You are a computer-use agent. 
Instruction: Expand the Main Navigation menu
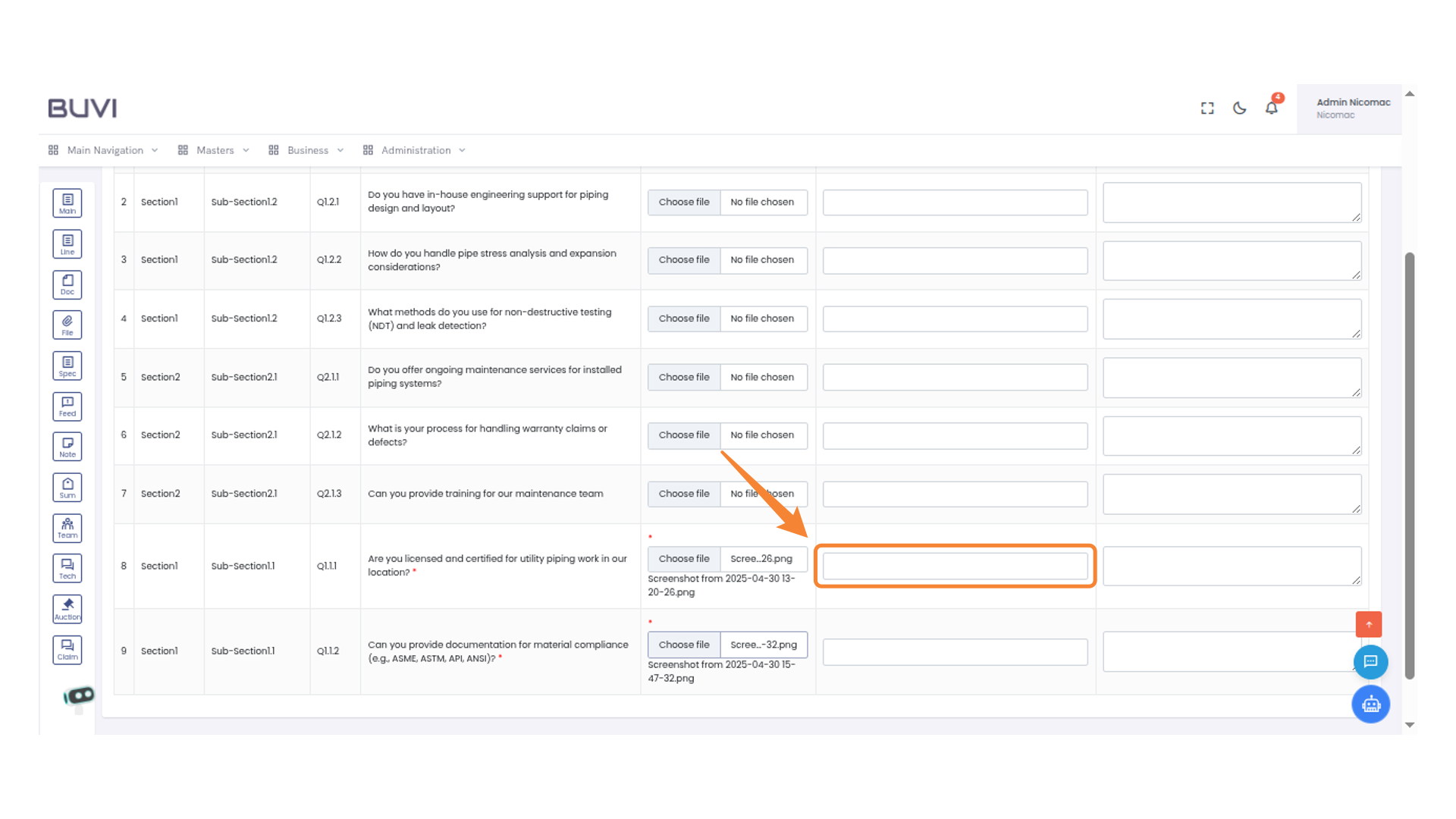[104, 150]
